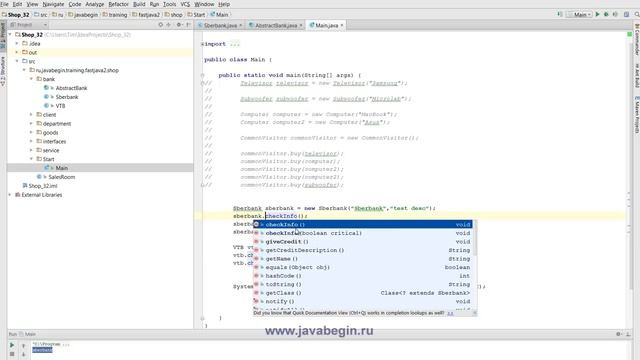Expand the .idea folder node
Screen dimensions: 640x360
pos(17,43)
